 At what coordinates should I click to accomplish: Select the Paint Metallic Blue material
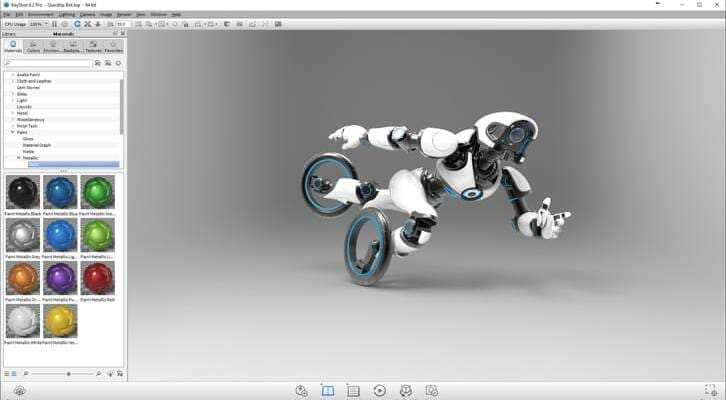coord(60,192)
